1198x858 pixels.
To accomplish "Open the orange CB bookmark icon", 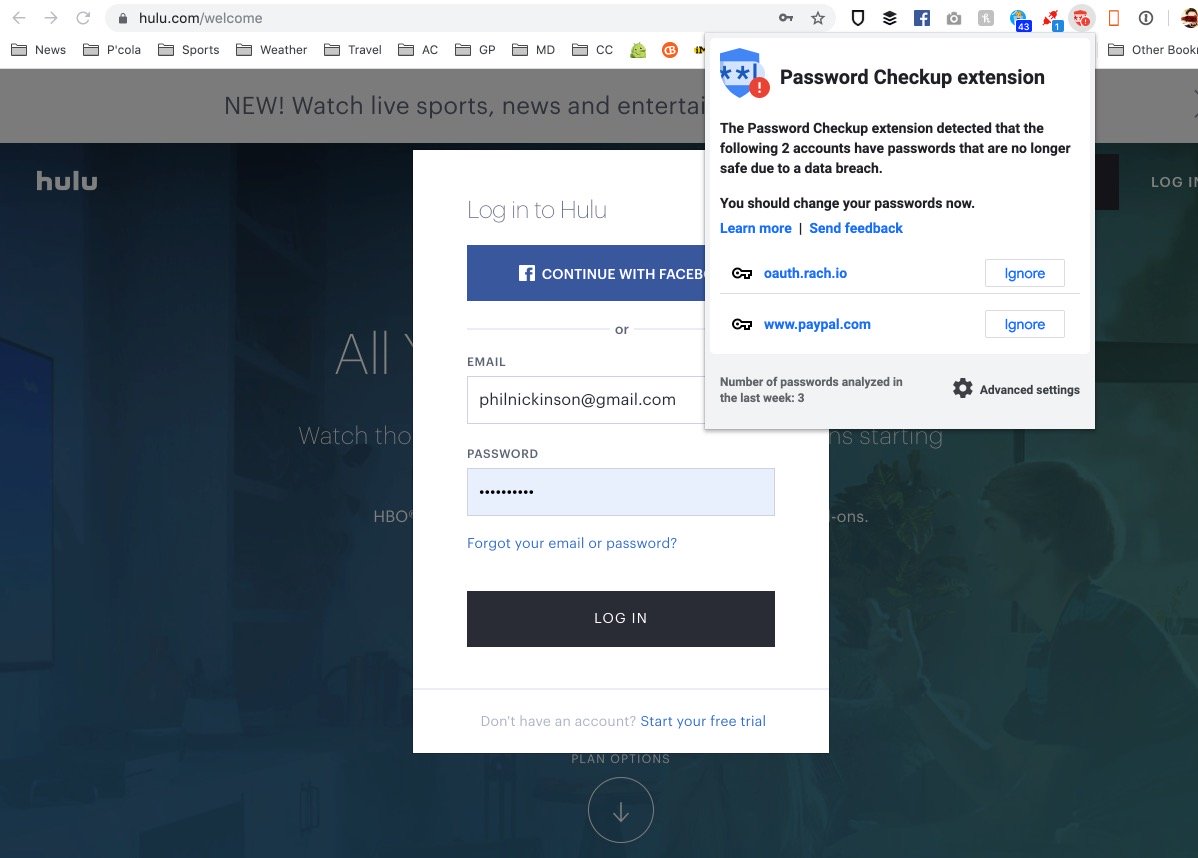I will click(x=669, y=50).
